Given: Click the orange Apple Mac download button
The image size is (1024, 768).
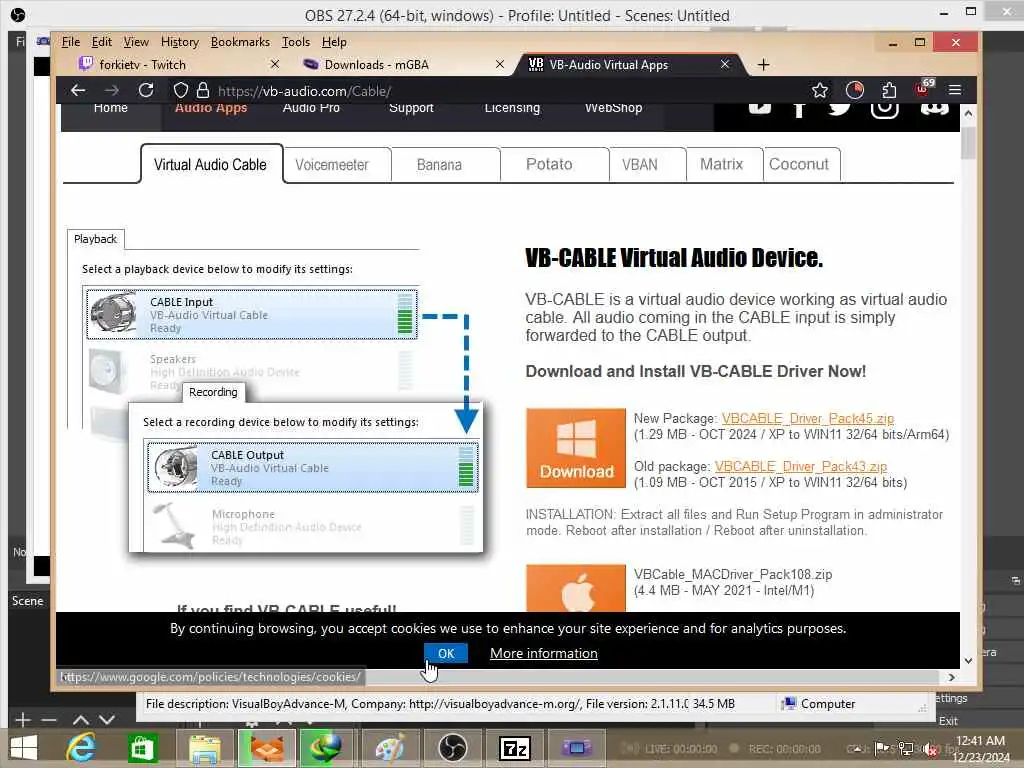Looking at the screenshot, I should pos(576,588).
